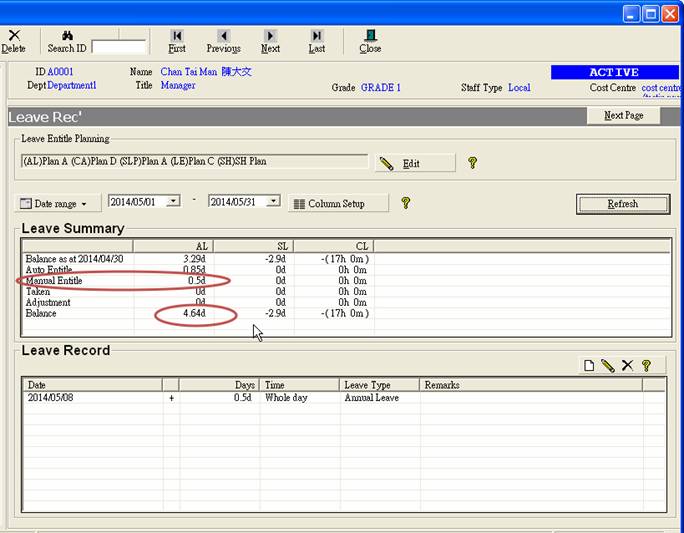Maximize the window
Image resolution: width=684 pixels, height=533 pixels.
coord(650,14)
